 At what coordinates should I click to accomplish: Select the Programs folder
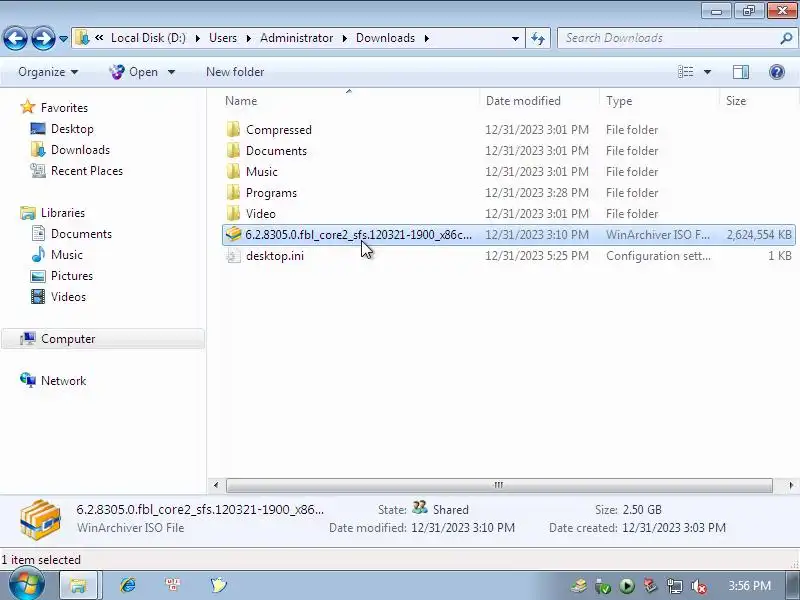pos(271,193)
